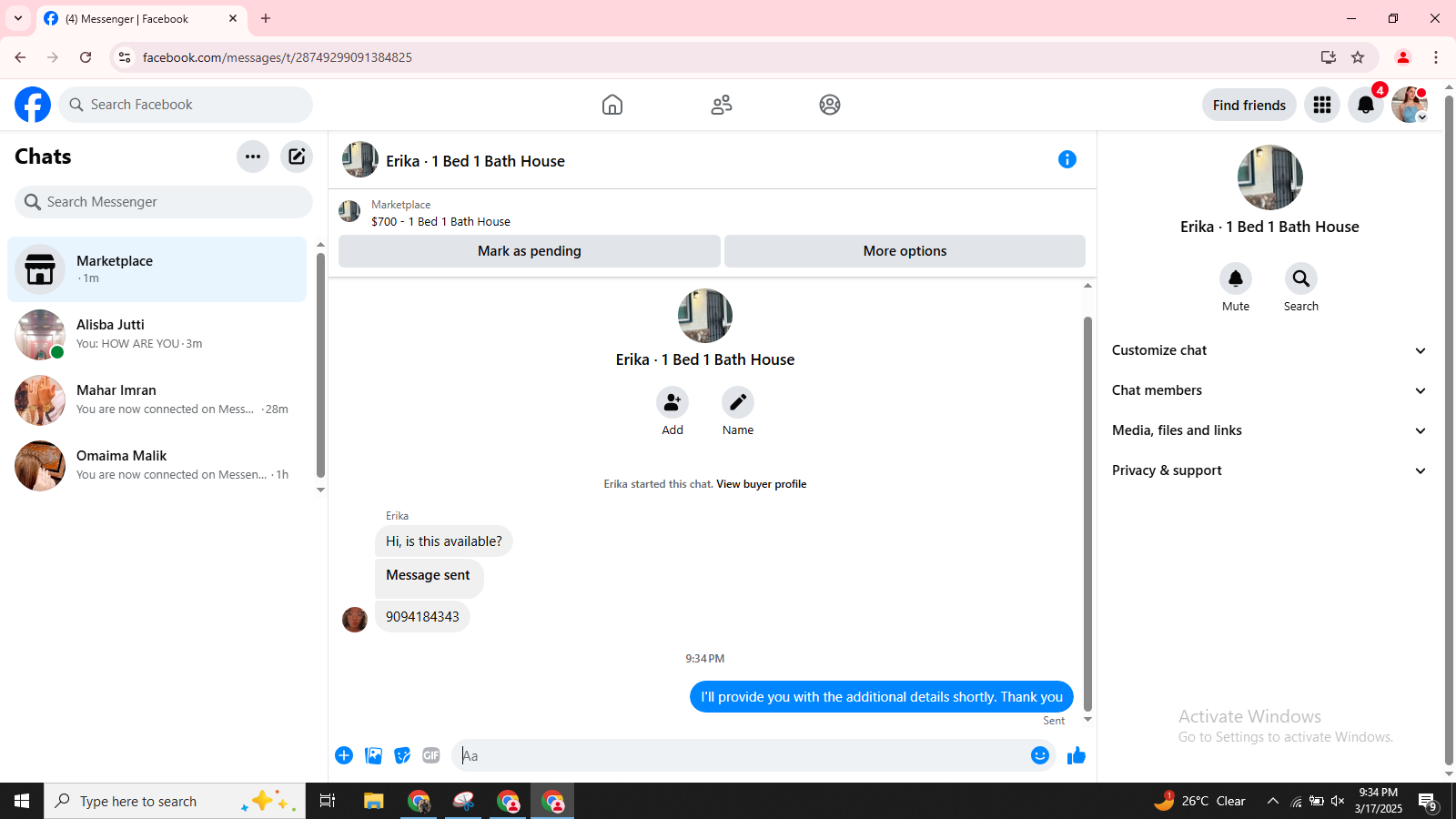
Task: Go back to previous page
Action: point(20,57)
